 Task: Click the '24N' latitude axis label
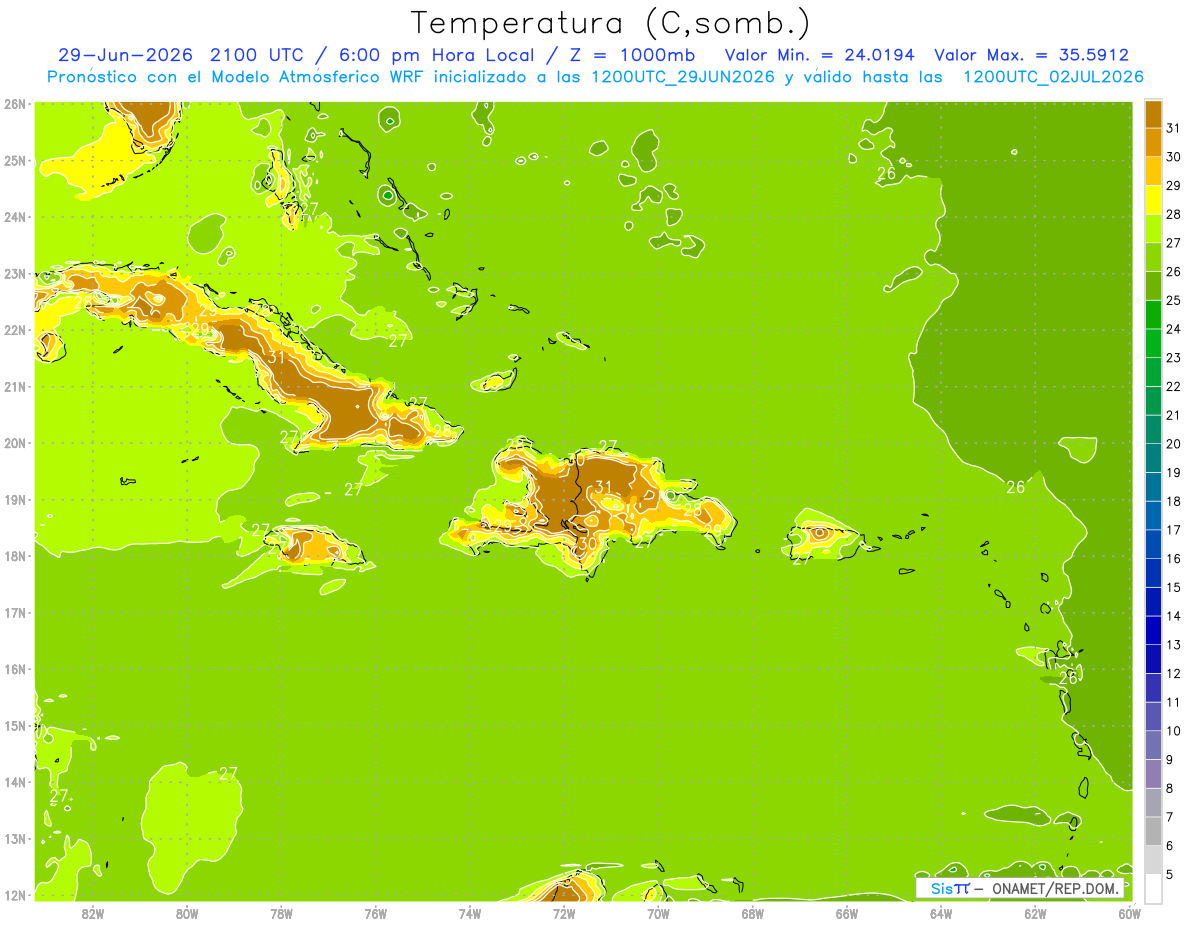tap(15, 217)
